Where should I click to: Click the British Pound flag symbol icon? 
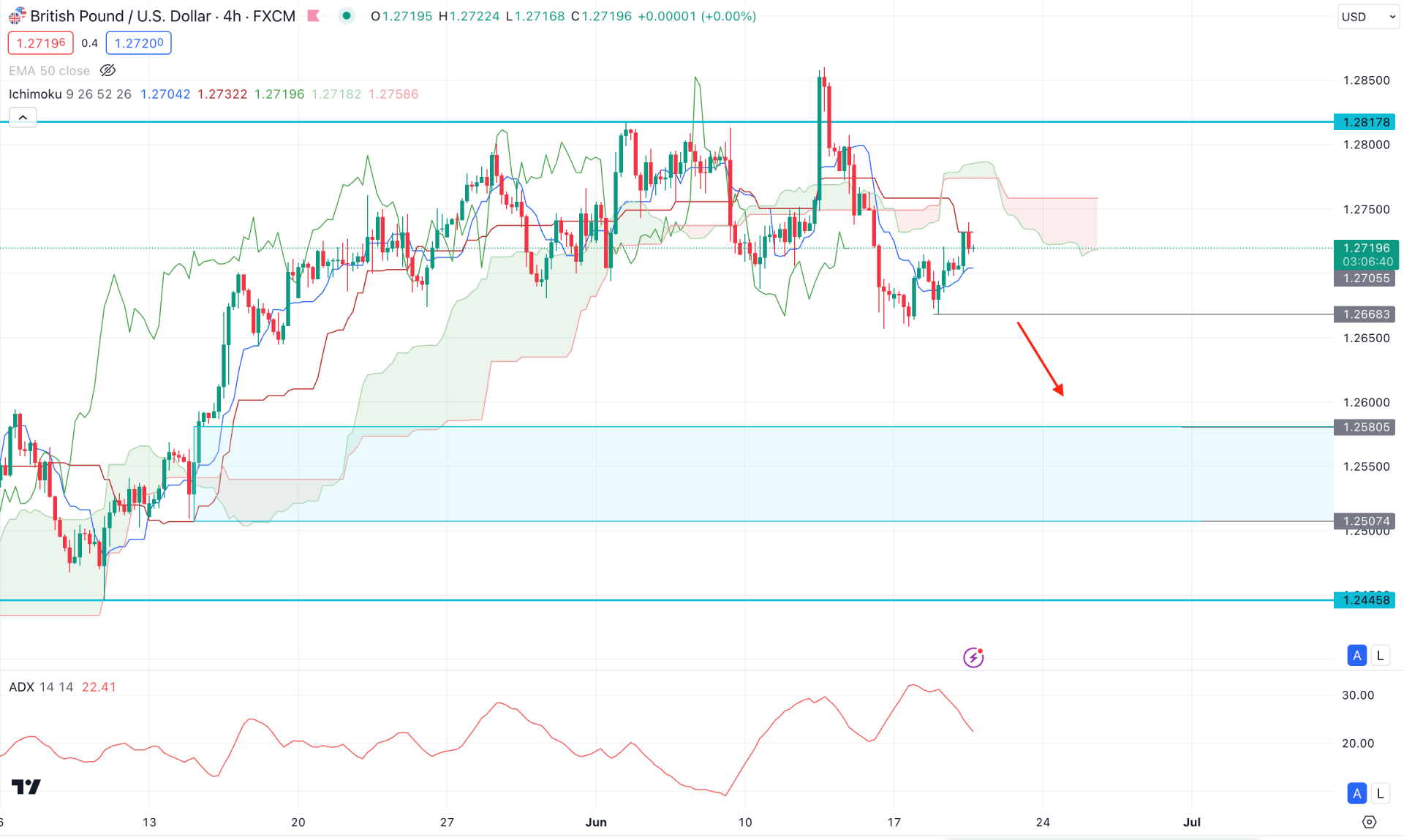click(17, 15)
